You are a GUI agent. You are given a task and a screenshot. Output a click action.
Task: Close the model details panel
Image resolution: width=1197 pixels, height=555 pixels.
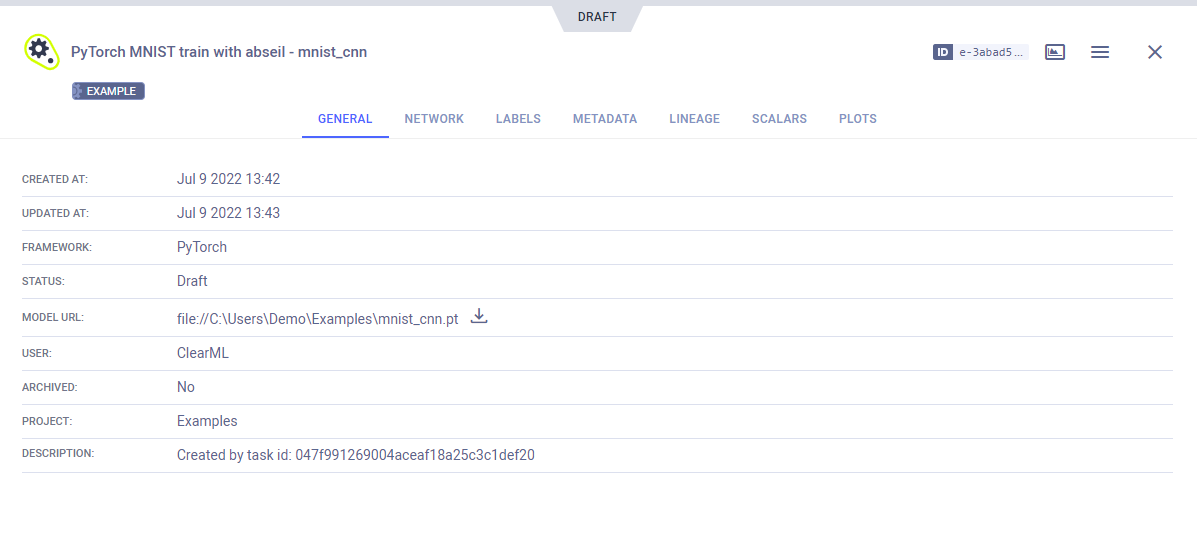pos(1155,52)
